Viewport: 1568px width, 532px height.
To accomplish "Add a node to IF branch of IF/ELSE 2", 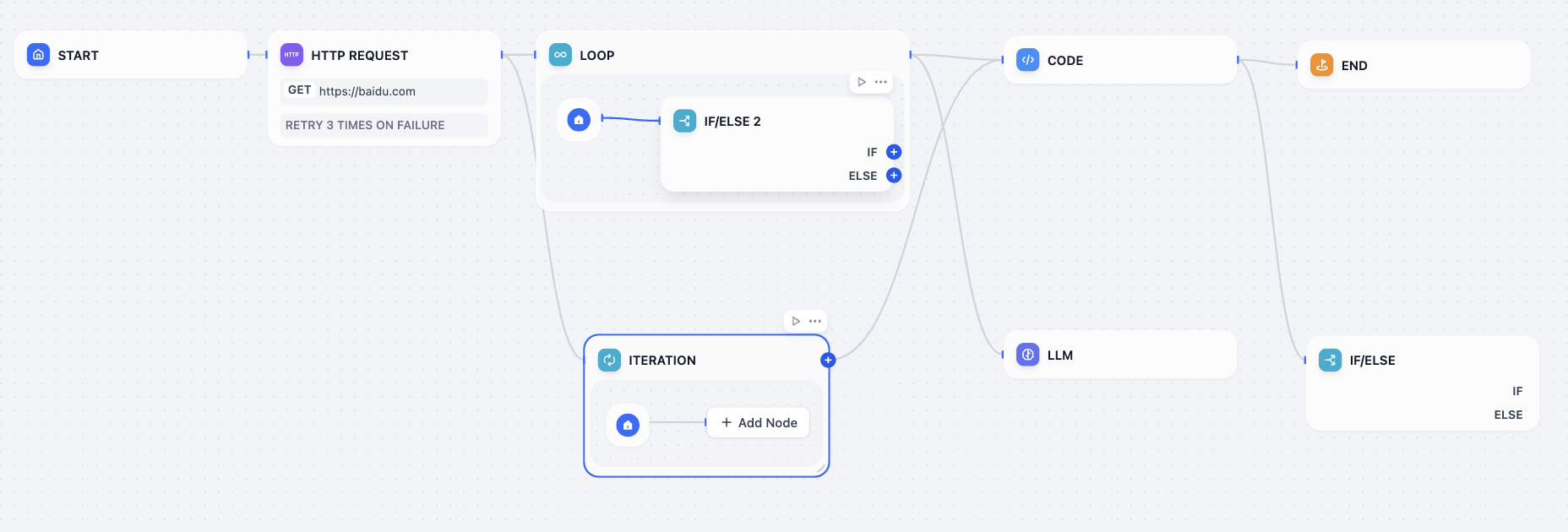I will tap(894, 152).
